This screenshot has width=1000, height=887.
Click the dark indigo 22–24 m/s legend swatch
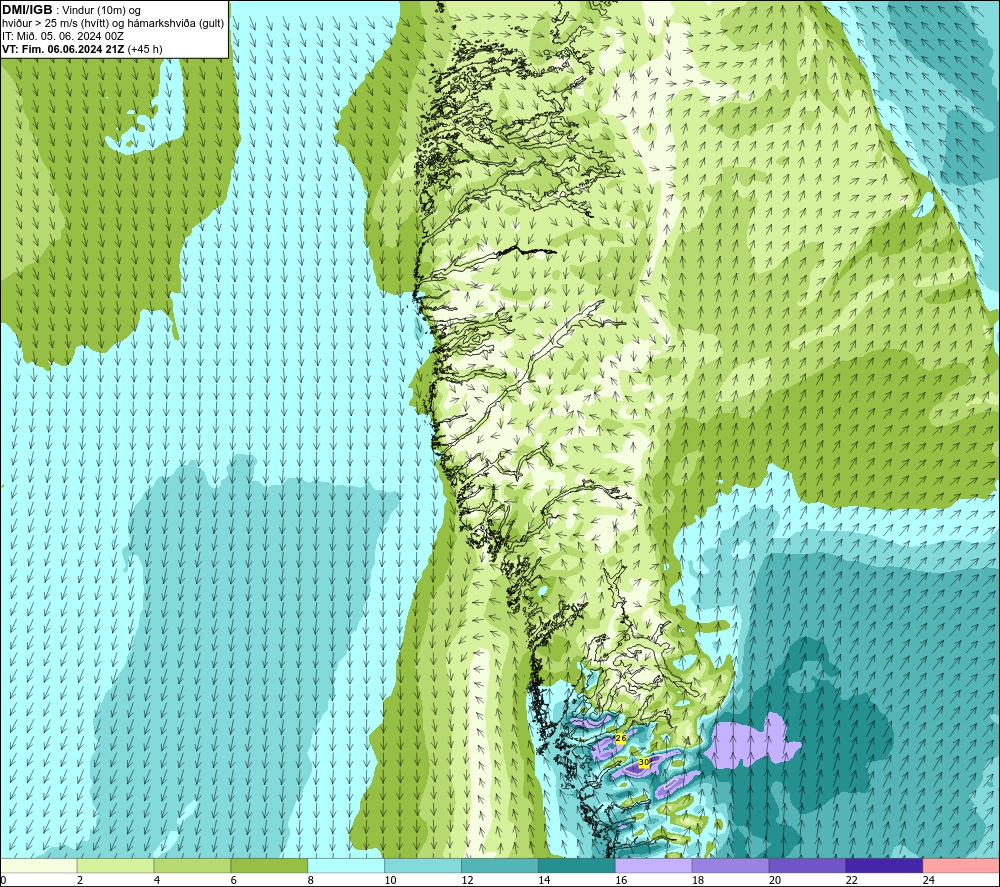pos(884,866)
